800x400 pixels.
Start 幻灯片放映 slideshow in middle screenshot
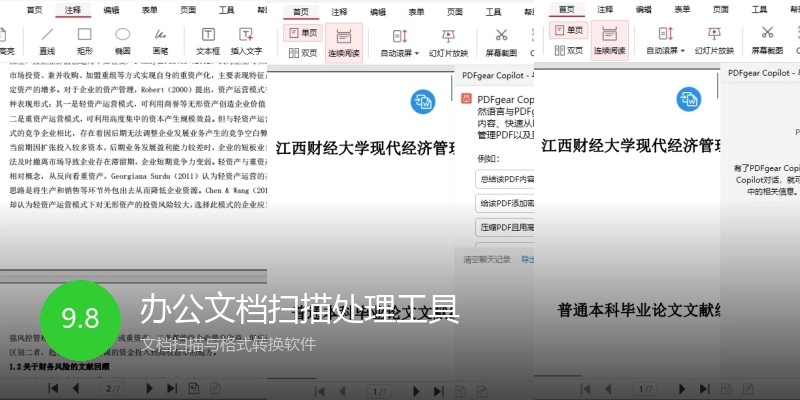click(x=448, y=43)
